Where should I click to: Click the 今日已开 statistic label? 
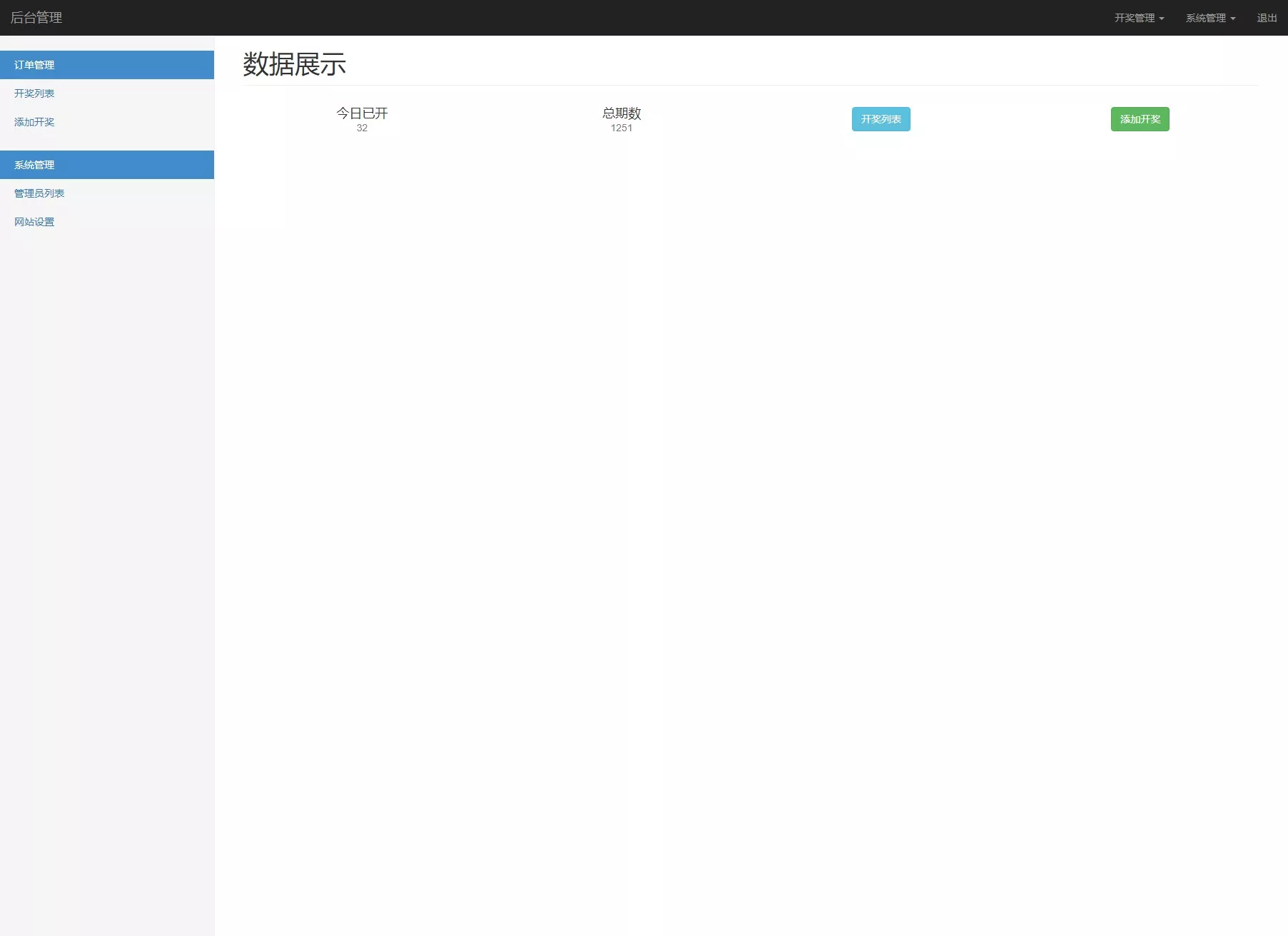pos(361,113)
